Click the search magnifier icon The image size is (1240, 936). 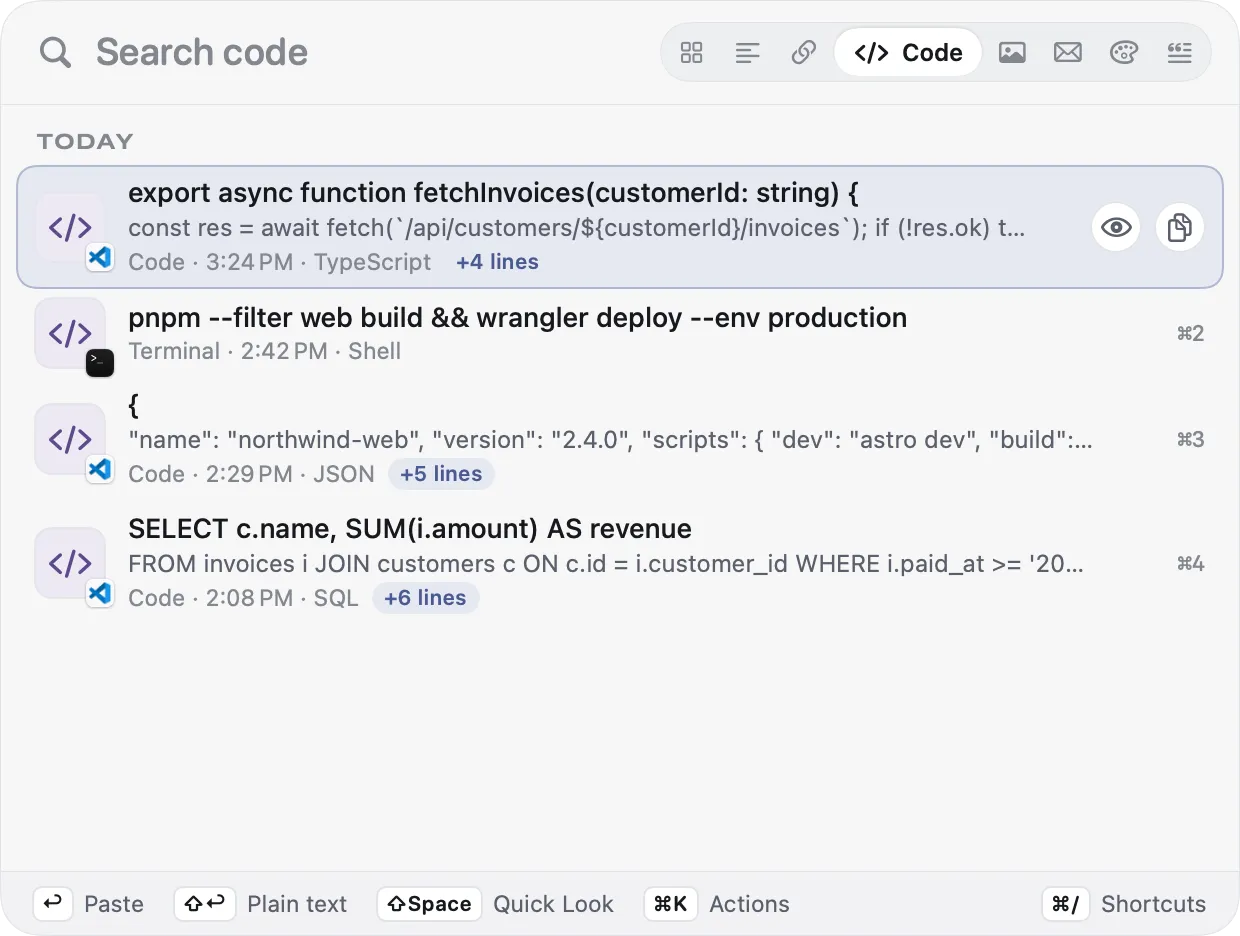pos(55,52)
